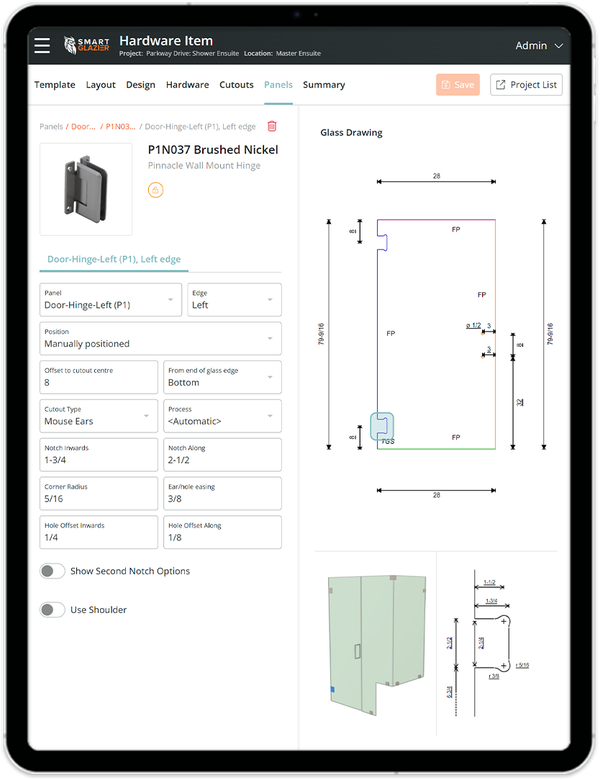Click the mouse ears cutout detail diagram

490,643
